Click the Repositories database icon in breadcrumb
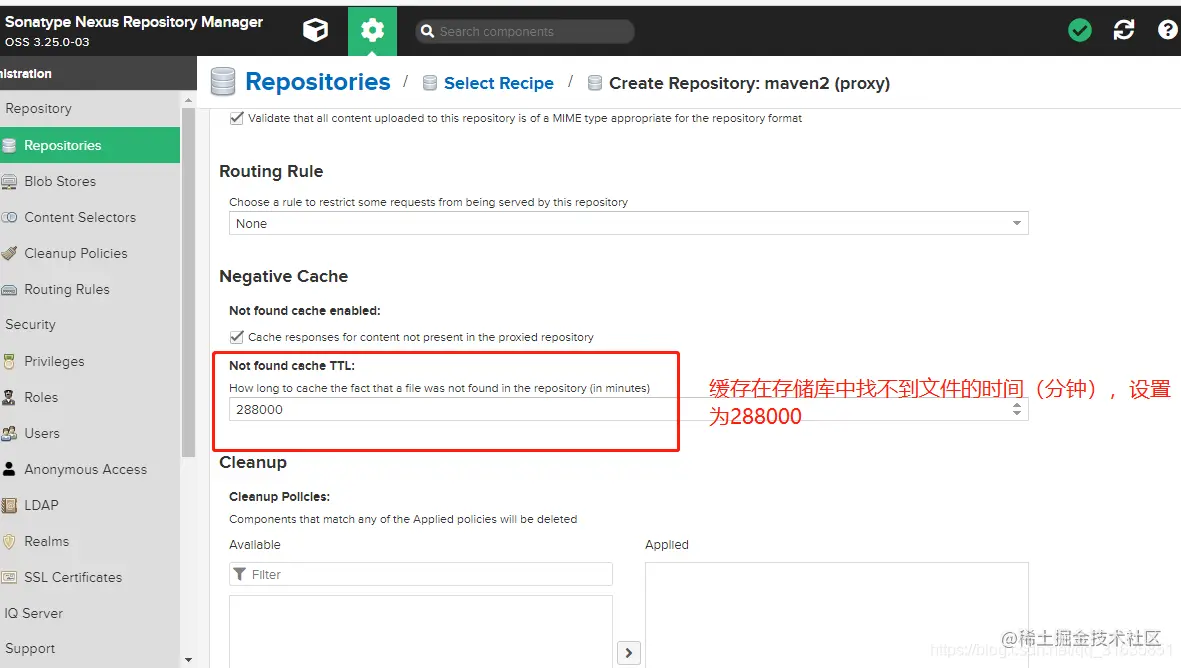 [223, 81]
